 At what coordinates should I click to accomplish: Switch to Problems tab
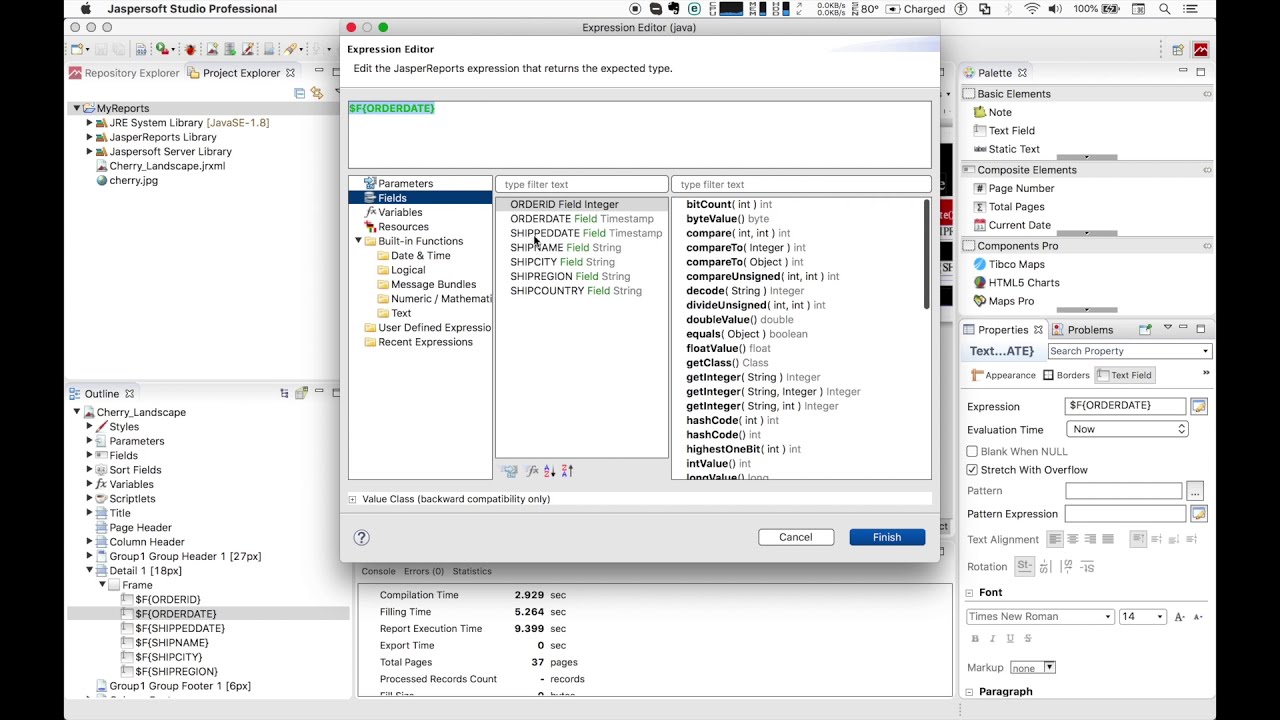[x=1081, y=330]
